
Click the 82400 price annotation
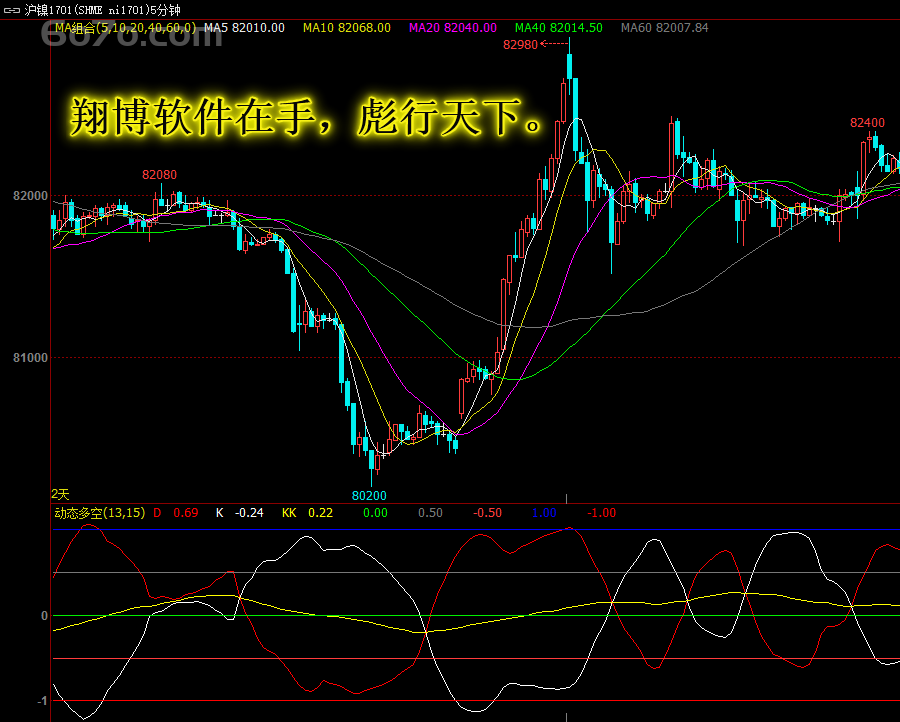(867, 123)
